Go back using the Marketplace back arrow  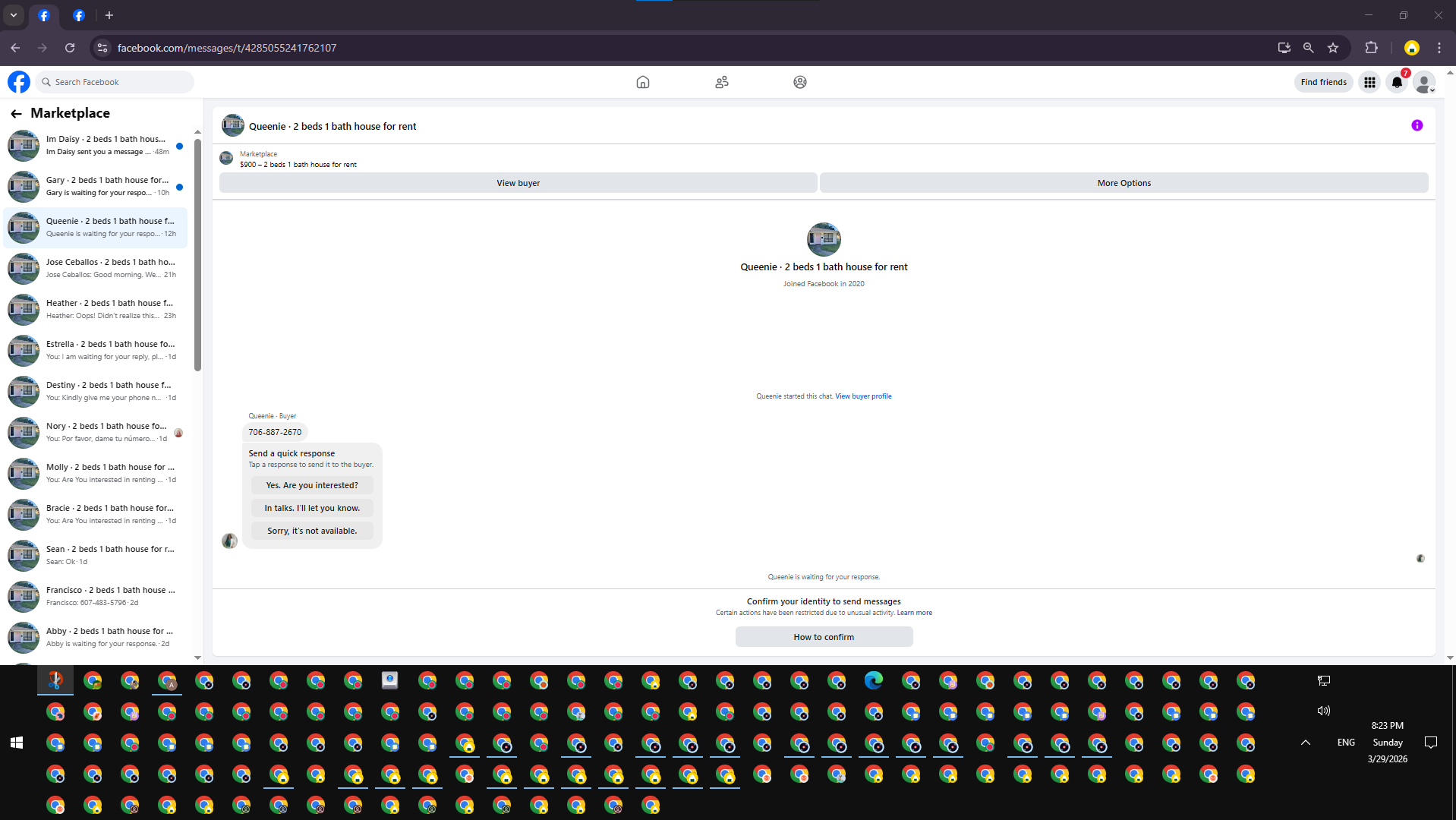tap(16, 113)
